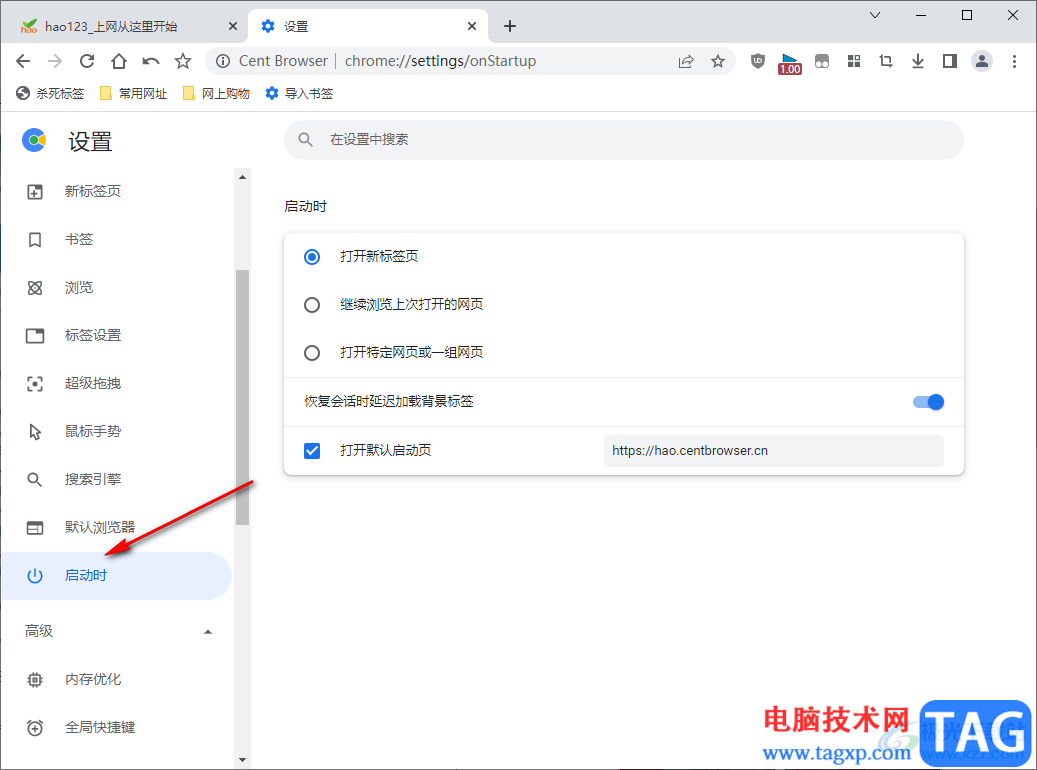Open the three-dot browser menu
This screenshot has width=1037, height=770.
click(x=1014, y=62)
